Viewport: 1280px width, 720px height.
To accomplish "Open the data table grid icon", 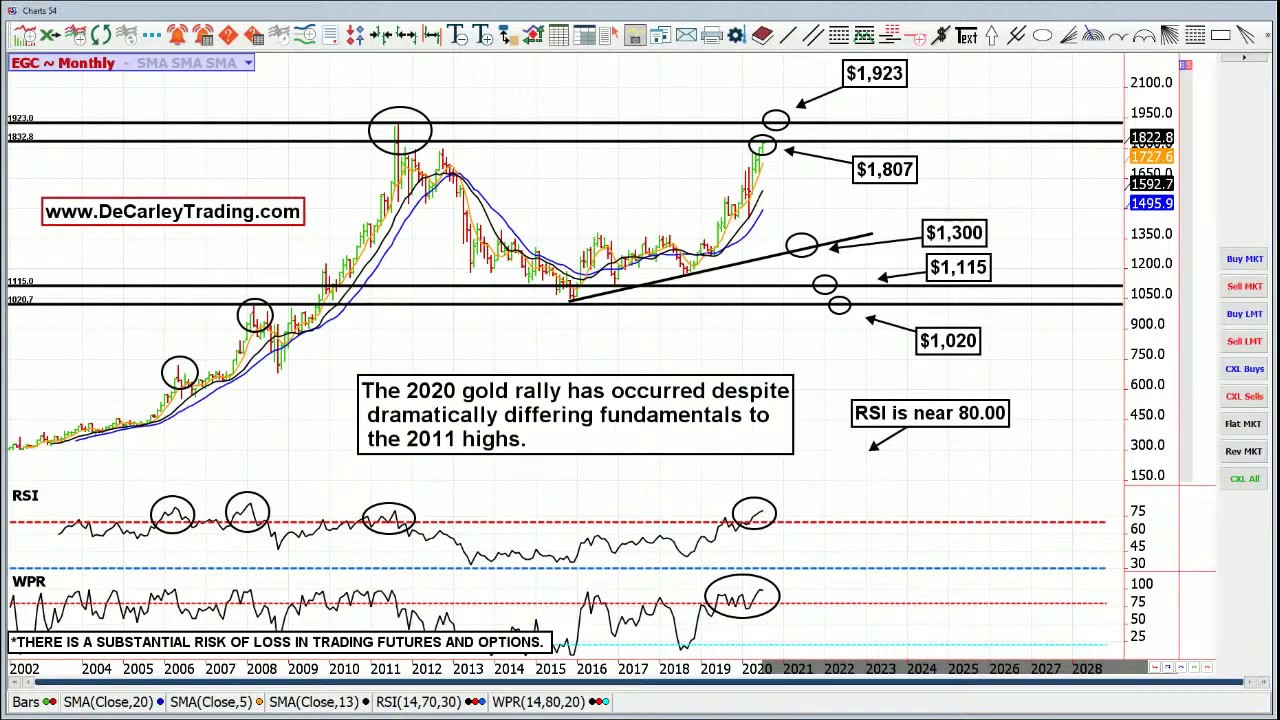I will (558, 36).
